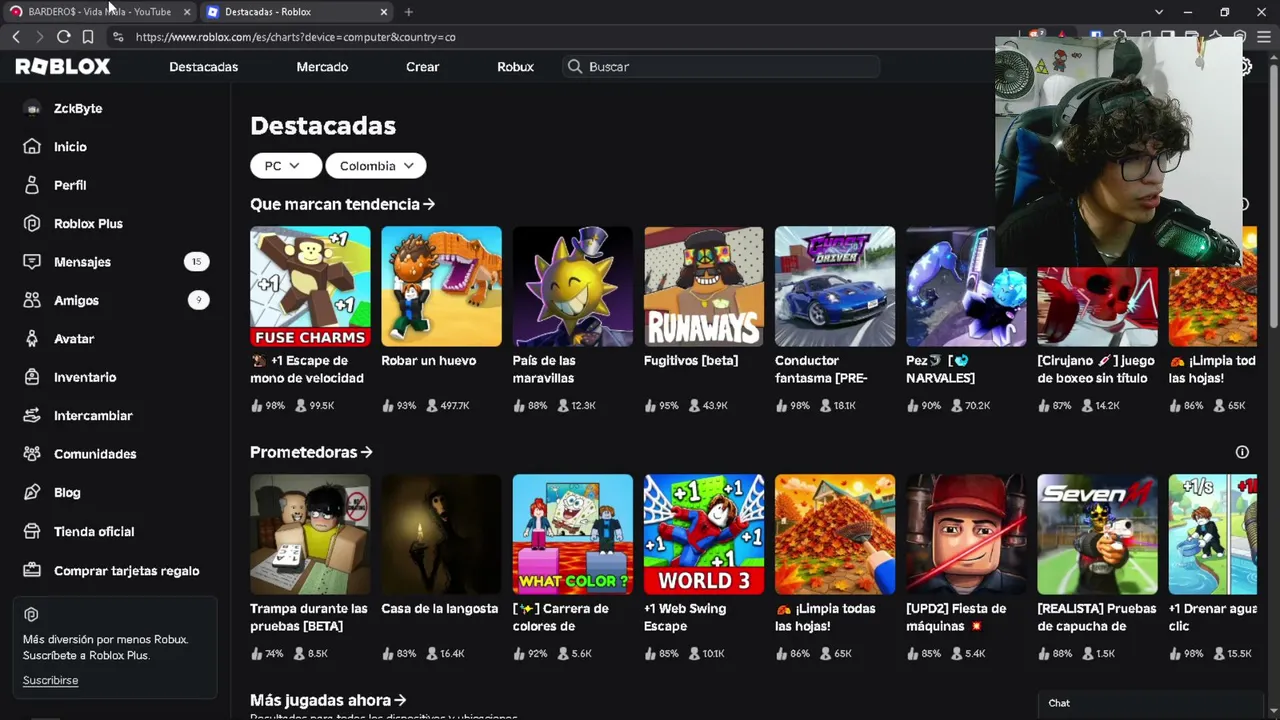Open the Conductor fantasma car thumbnail
Viewport: 1280px width, 720px height.
[x=835, y=286]
